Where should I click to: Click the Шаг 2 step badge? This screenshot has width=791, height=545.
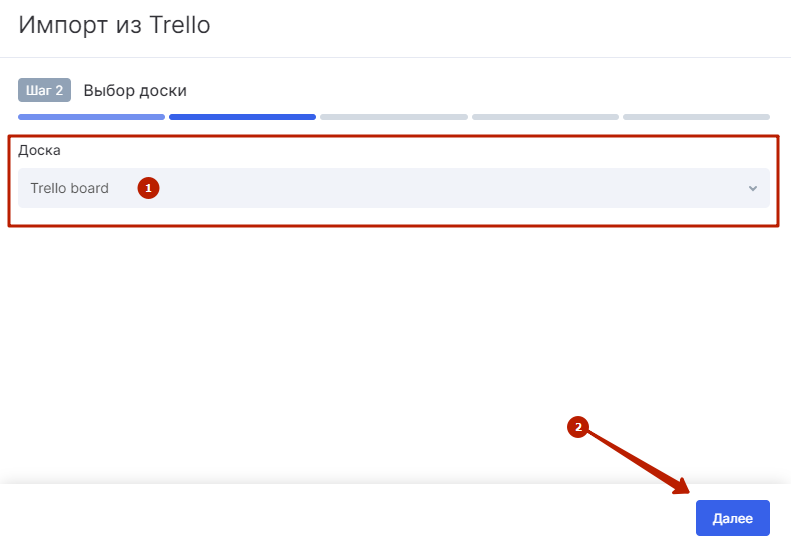(x=44, y=90)
